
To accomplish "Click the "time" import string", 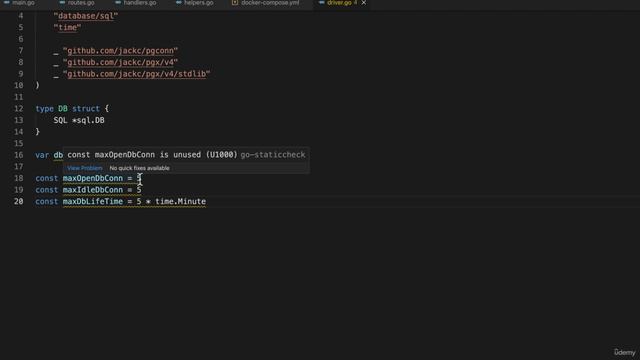I will point(67,27).
